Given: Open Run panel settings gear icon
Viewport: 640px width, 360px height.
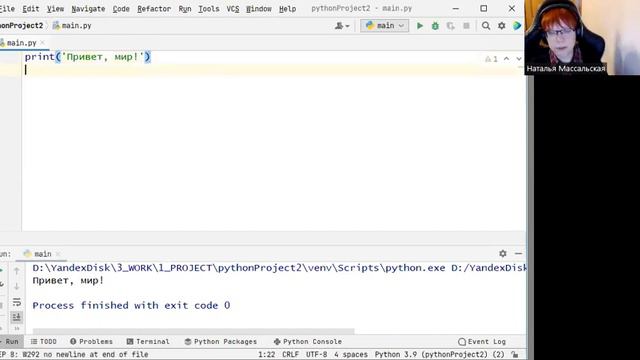Looking at the screenshot, I should pyautogui.click(x=503, y=253).
